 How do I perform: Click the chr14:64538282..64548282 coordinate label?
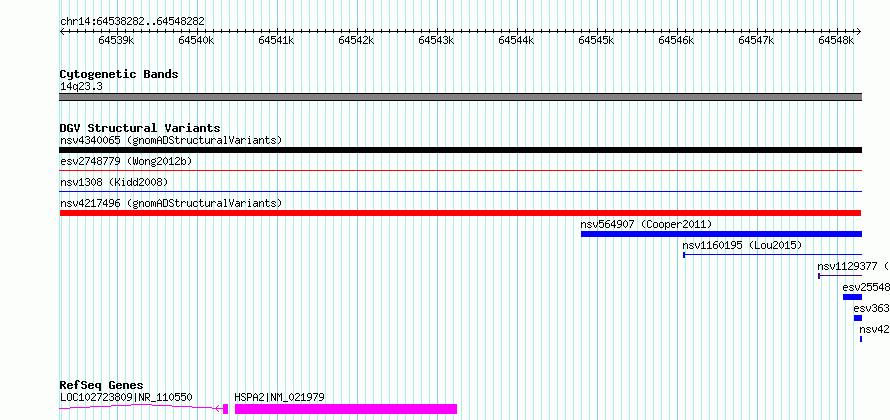pos(132,21)
